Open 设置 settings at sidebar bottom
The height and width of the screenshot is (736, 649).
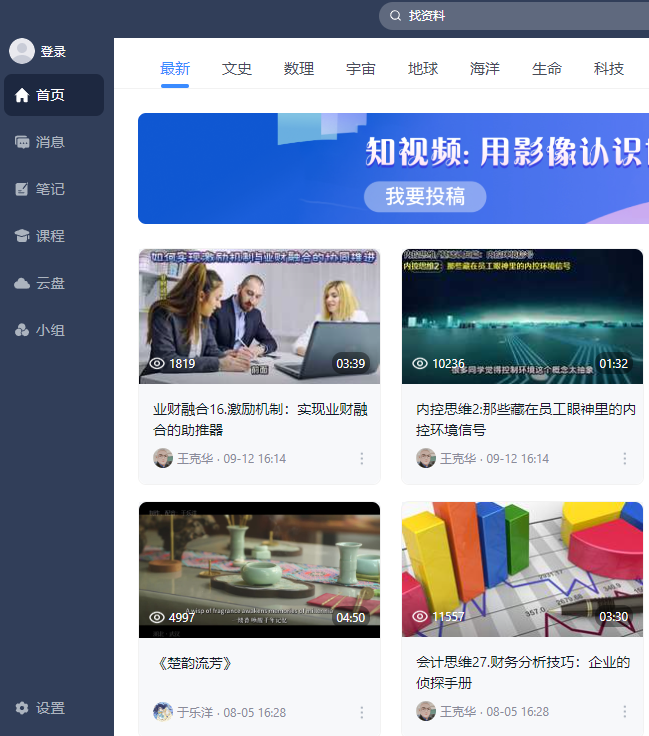pyautogui.click(x=54, y=708)
